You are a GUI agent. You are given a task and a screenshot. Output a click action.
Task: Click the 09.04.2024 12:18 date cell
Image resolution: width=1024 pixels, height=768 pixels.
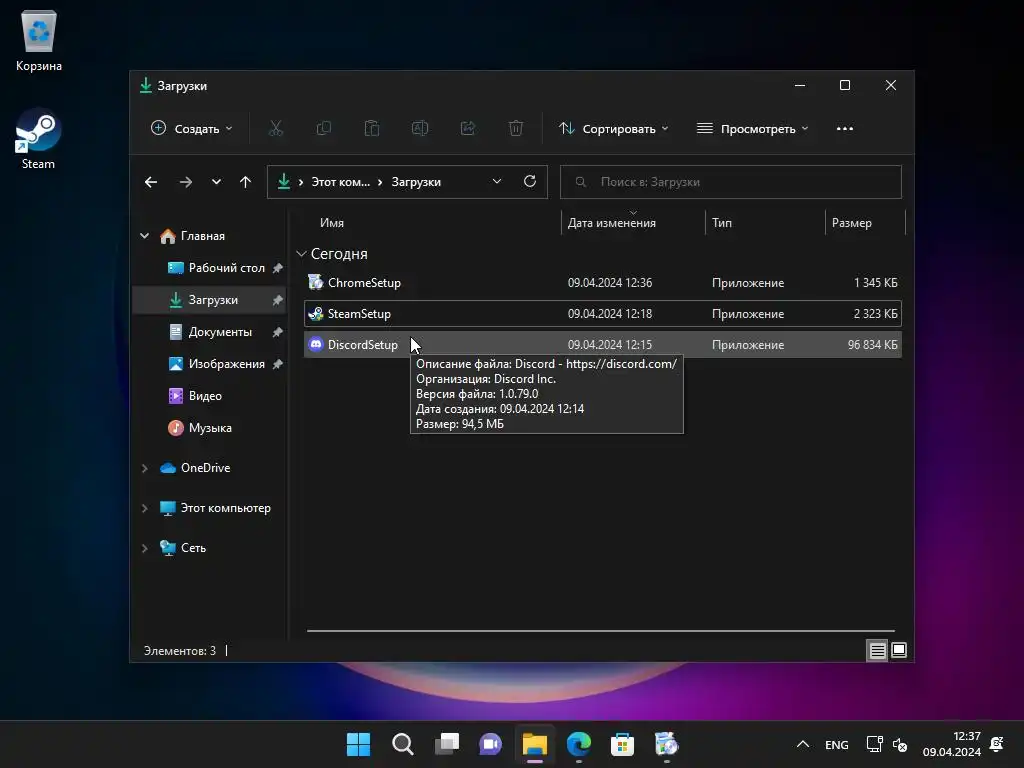coord(609,314)
